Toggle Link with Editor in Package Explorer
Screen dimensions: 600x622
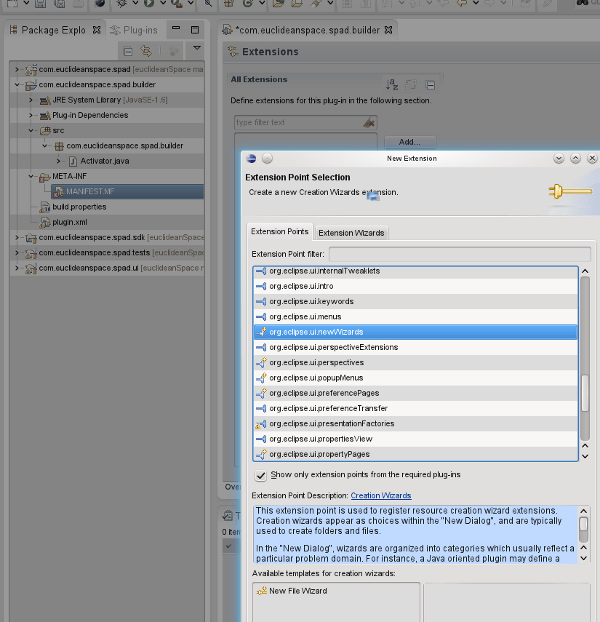click(146, 51)
